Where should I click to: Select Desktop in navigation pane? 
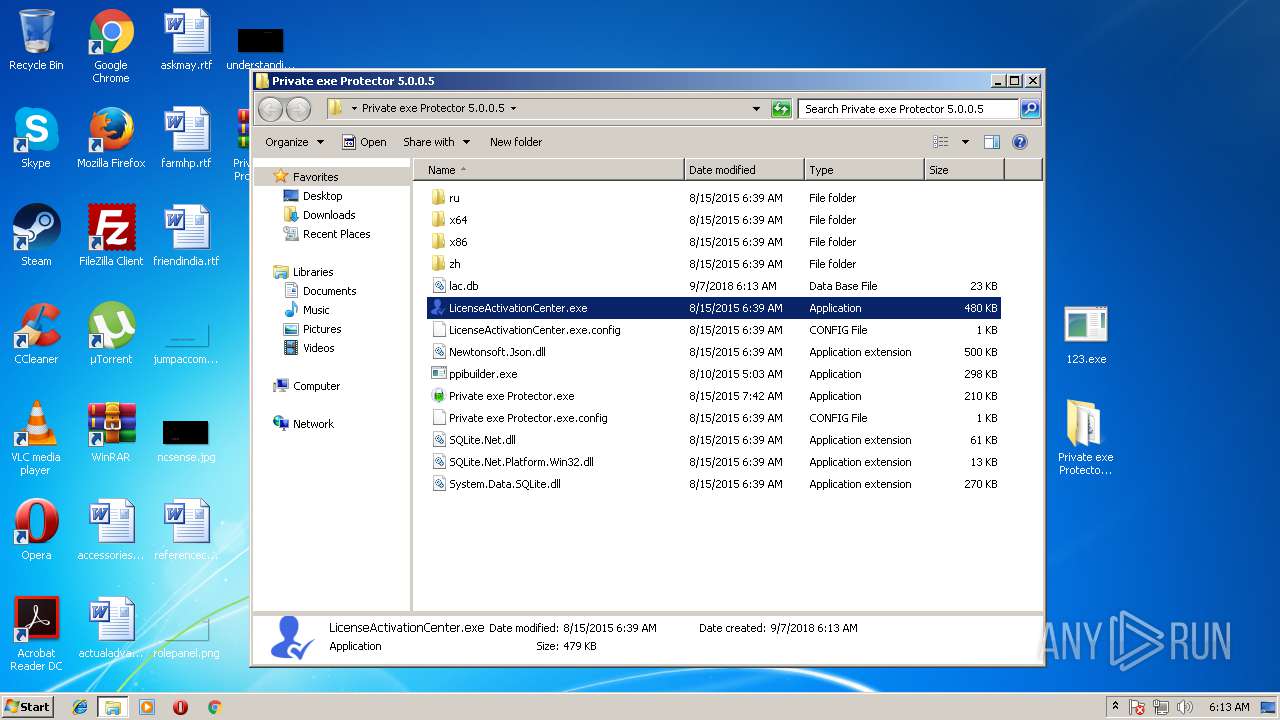(322, 196)
